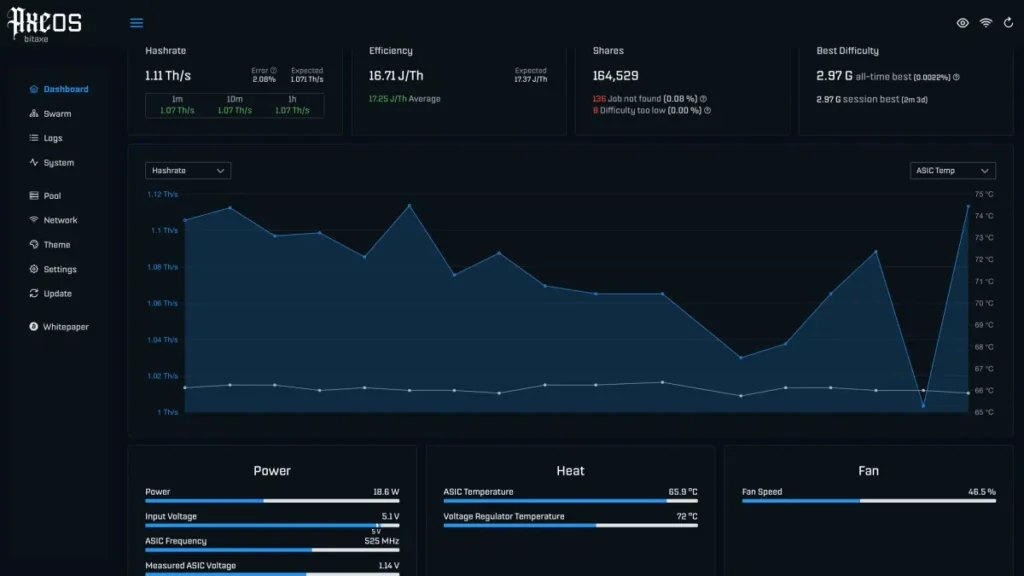Open the ASIC Temp chart dropdown
1024x576 pixels.
tap(952, 170)
